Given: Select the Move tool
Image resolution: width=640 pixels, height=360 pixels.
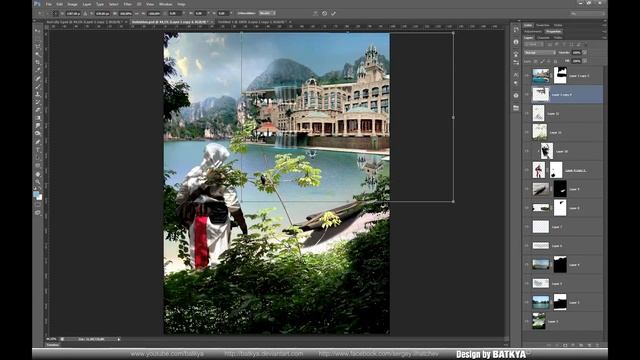Looking at the screenshot, I should click(38, 31).
